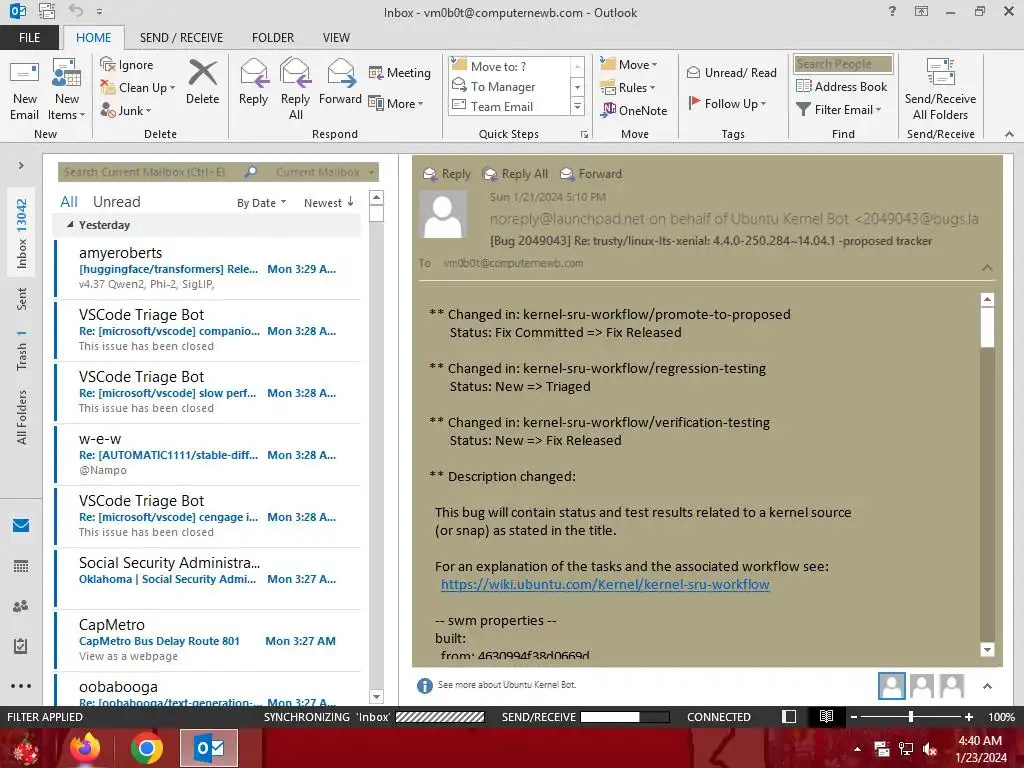
Task: Open the Clean Up dropdown
Action: (x=138, y=88)
